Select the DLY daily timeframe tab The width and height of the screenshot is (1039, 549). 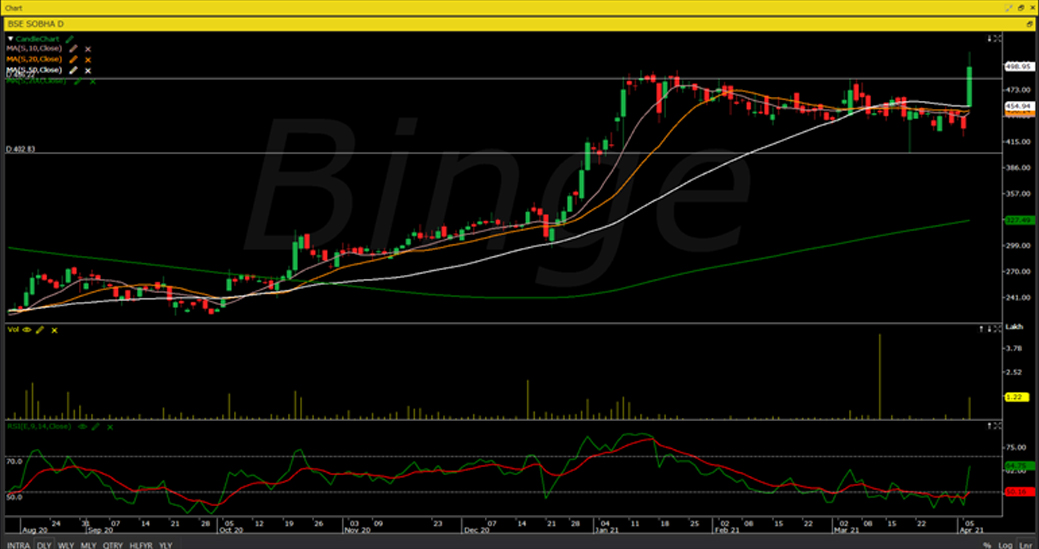(44, 544)
